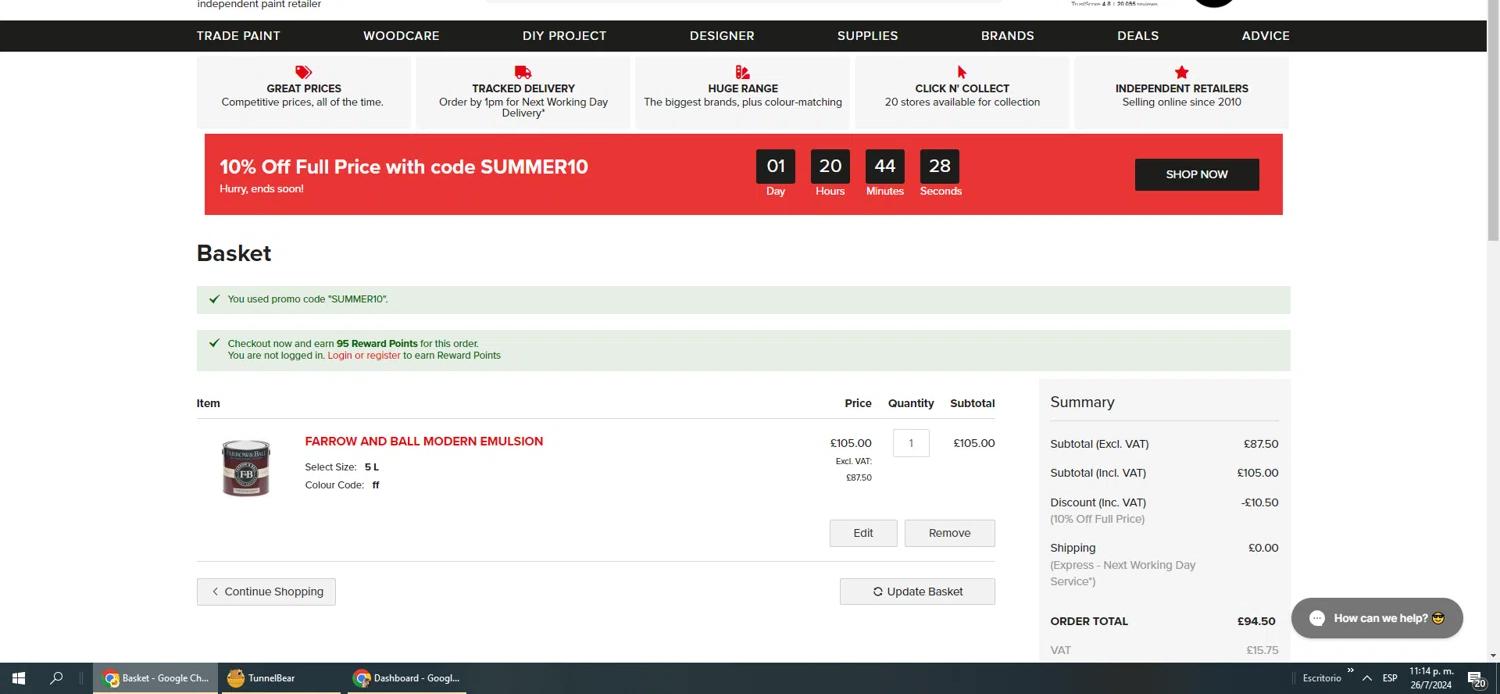Open the BRANDS menu
The height and width of the screenshot is (694, 1500).
(x=1007, y=36)
